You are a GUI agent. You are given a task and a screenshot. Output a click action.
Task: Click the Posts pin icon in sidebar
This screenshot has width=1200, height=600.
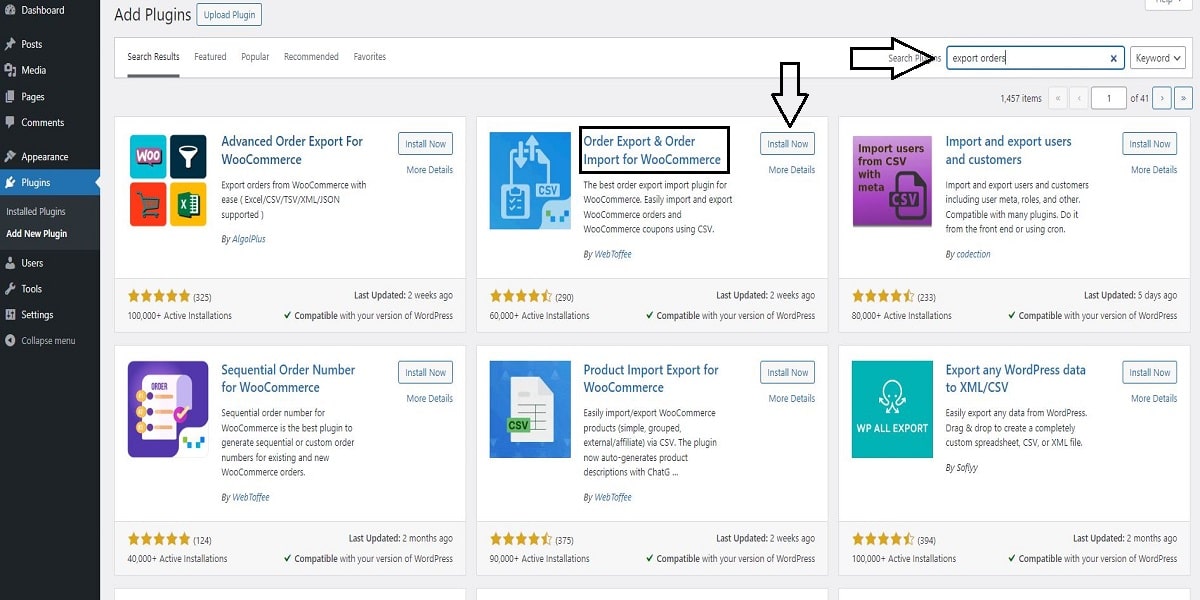10,44
